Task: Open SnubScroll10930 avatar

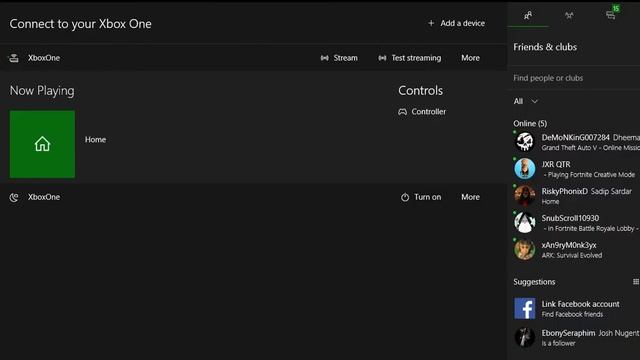Action: (x=524, y=223)
